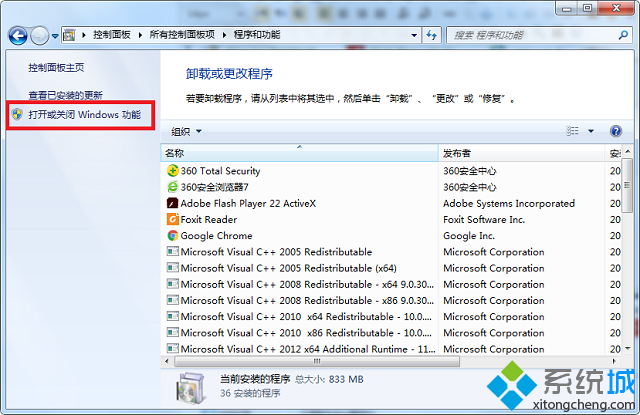
Task: Select Visual C++ 2008 Redistributable x64 row
Action: (391, 284)
